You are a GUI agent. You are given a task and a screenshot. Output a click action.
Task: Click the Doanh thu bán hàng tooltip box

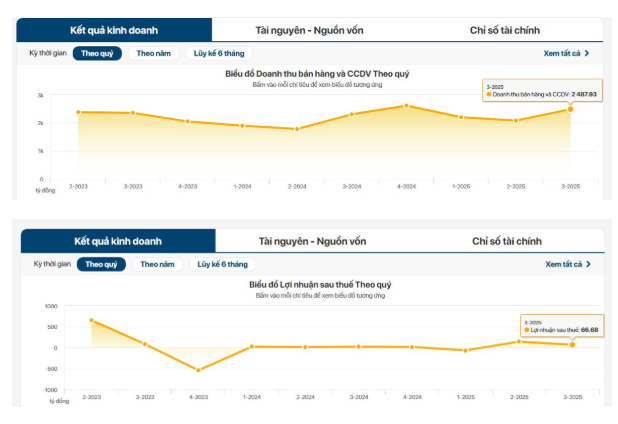(540, 91)
